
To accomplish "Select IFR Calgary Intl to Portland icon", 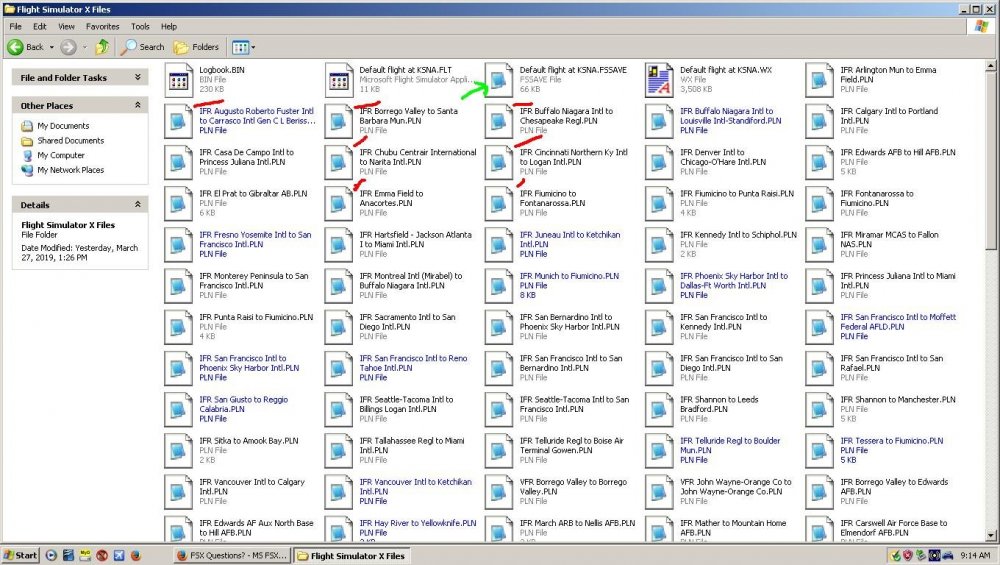I will (x=820, y=121).
